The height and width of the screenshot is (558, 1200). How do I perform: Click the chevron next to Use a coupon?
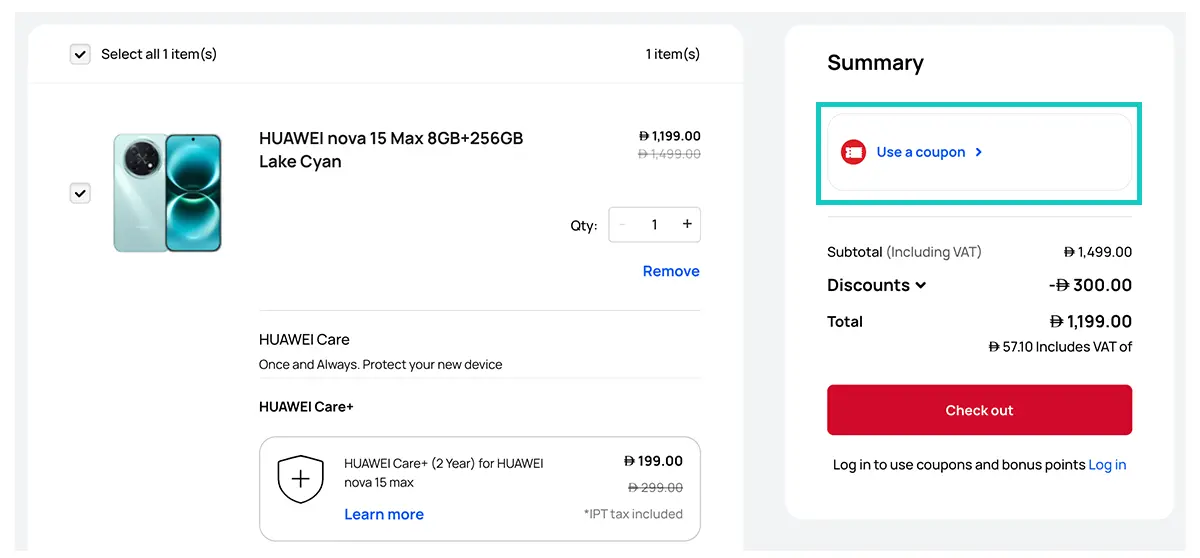[x=978, y=152]
